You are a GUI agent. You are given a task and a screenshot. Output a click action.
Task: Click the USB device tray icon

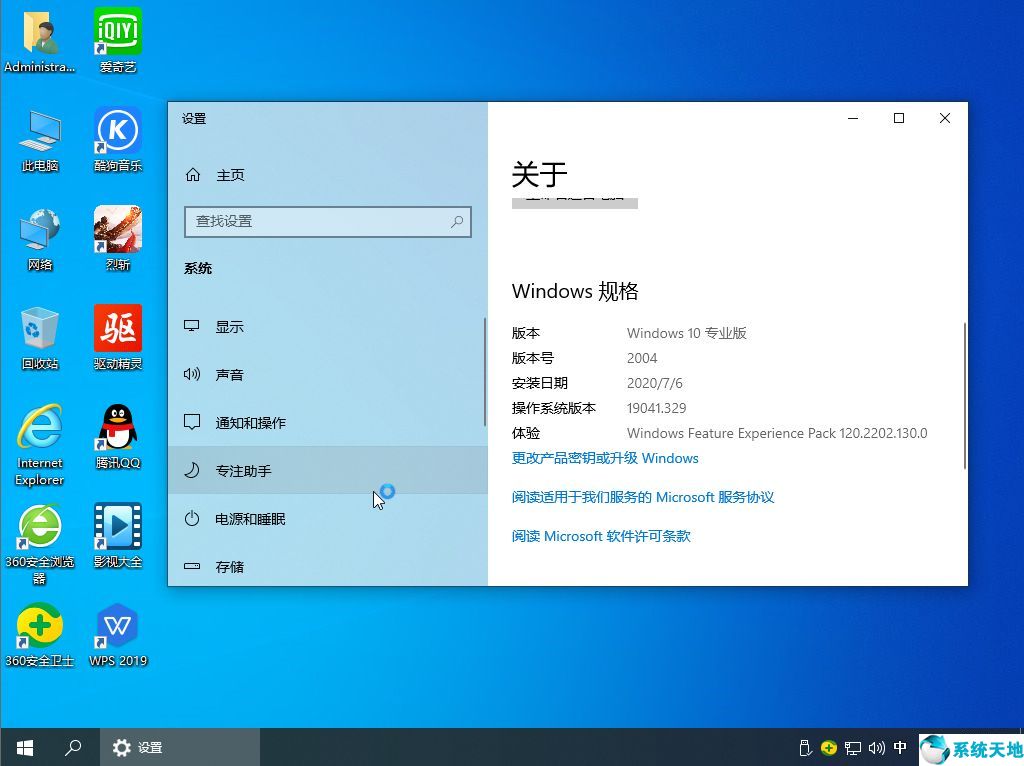[805, 748]
